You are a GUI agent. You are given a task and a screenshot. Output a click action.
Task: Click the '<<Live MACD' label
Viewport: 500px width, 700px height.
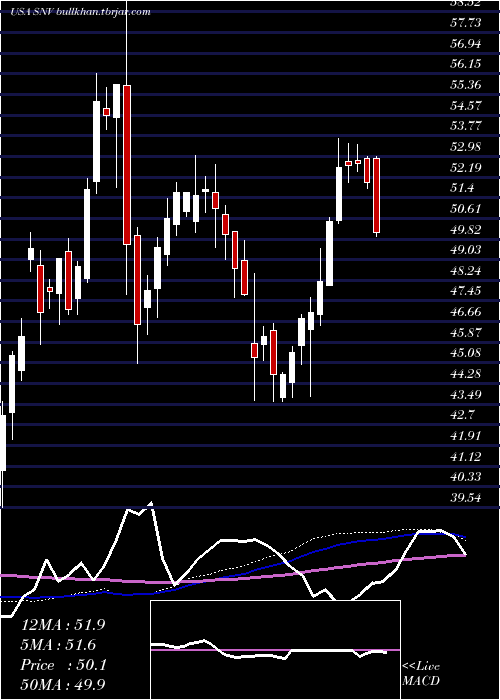[421, 673]
